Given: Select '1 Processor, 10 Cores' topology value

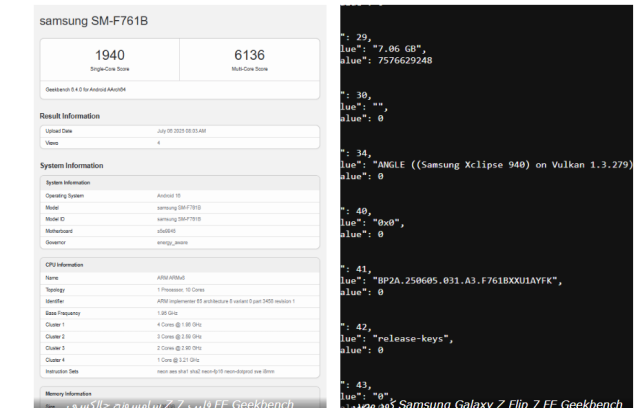Looking at the screenshot, I should pyautogui.click(x=181, y=290).
